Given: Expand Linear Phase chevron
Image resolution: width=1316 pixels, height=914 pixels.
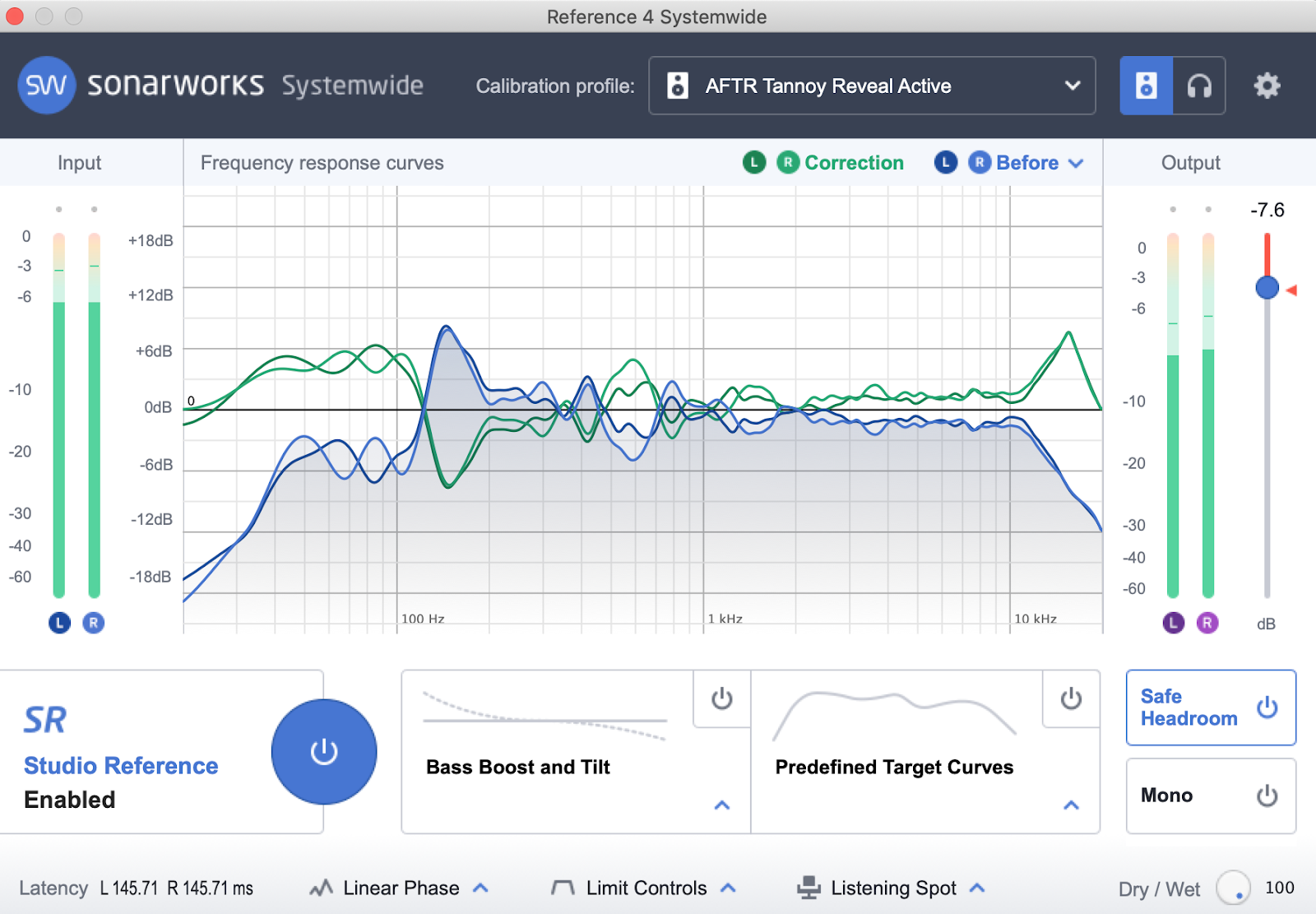Looking at the screenshot, I should [x=481, y=888].
